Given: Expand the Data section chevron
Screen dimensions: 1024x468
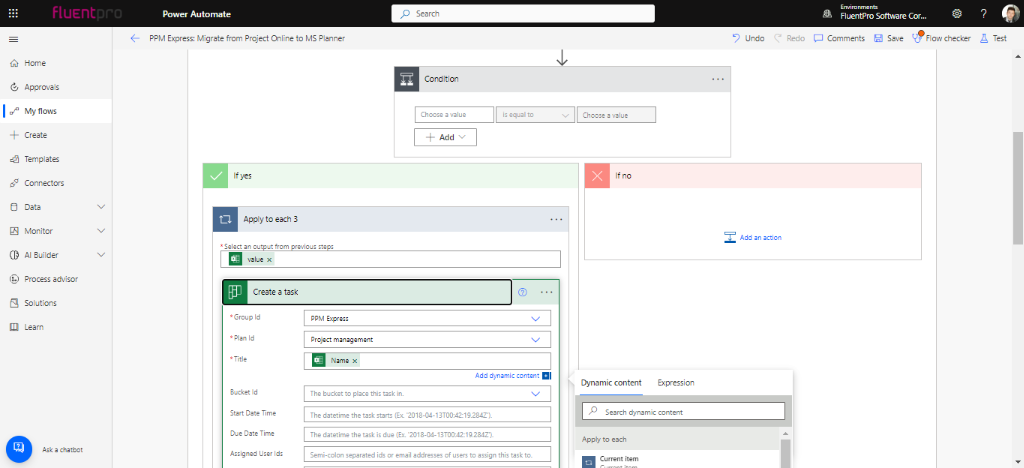Looking at the screenshot, I should coord(101,207).
